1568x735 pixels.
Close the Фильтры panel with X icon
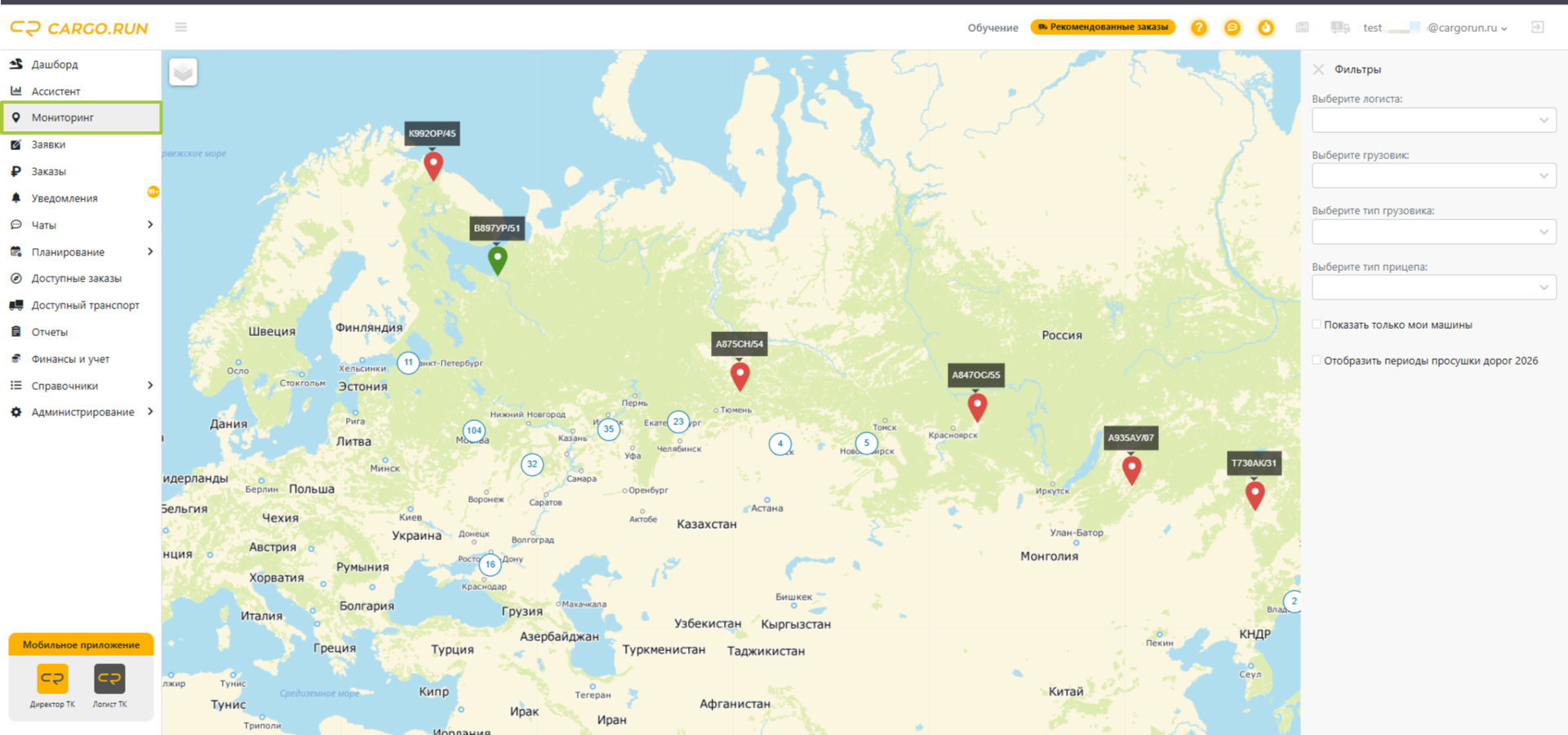click(x=1318, y=69)
